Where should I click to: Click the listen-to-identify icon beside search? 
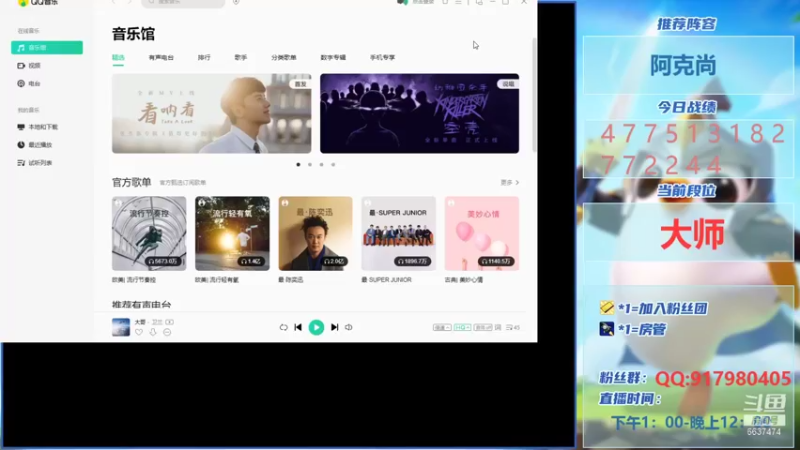point(236,3)
